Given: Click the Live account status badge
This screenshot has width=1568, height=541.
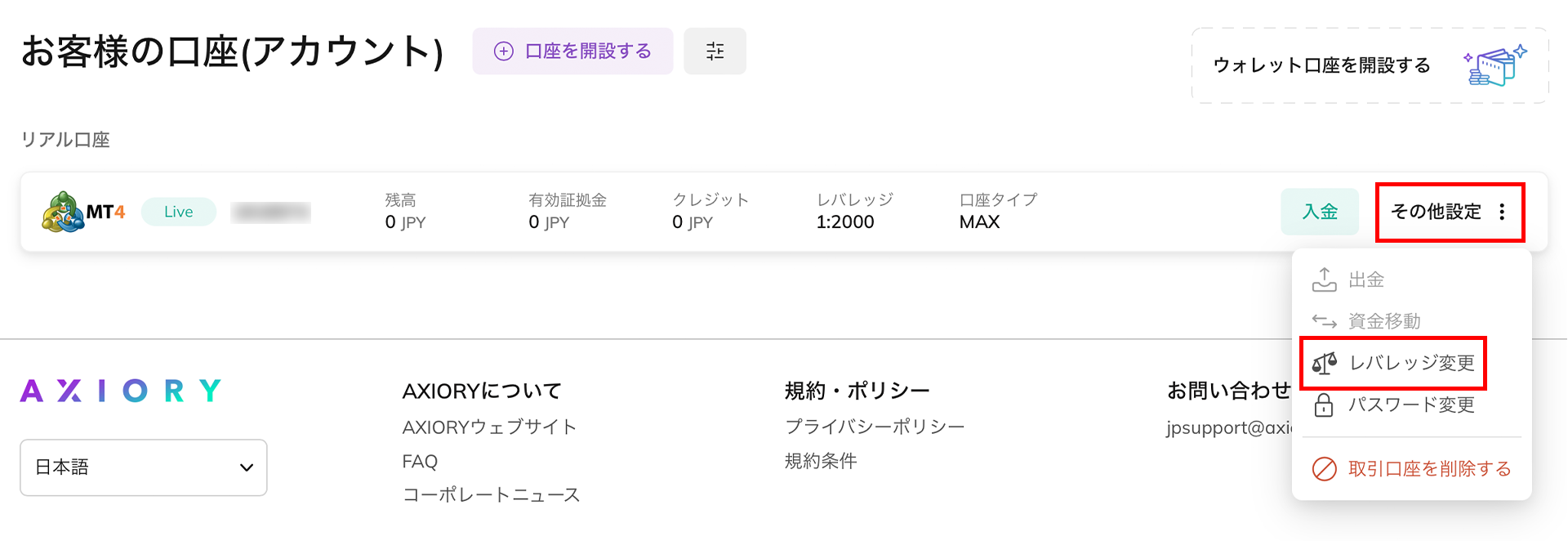Looking at the screenshot, I should point(178,212).
